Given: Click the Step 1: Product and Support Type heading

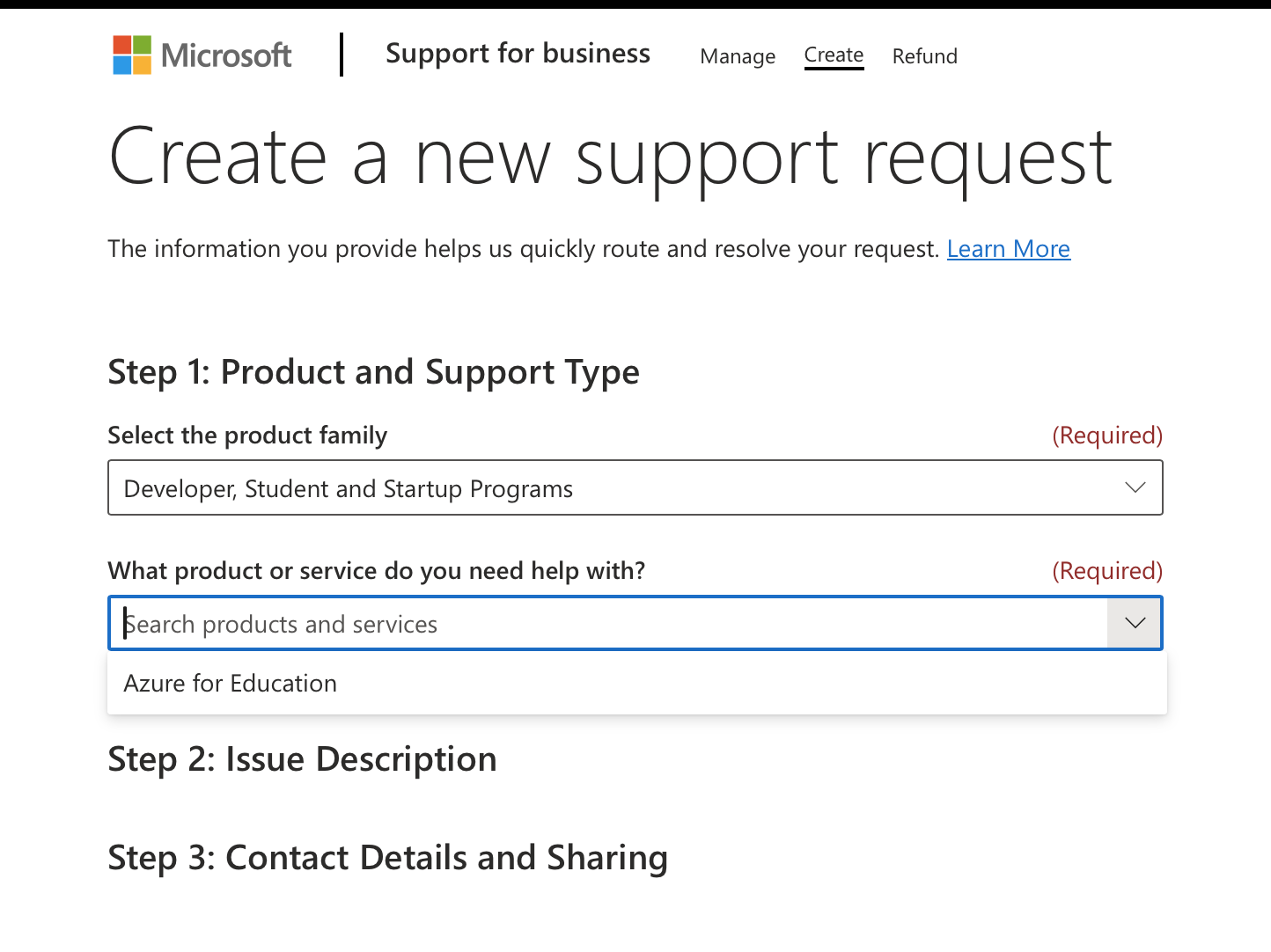Looking at the screenshot, I should [x=373, y=372].
